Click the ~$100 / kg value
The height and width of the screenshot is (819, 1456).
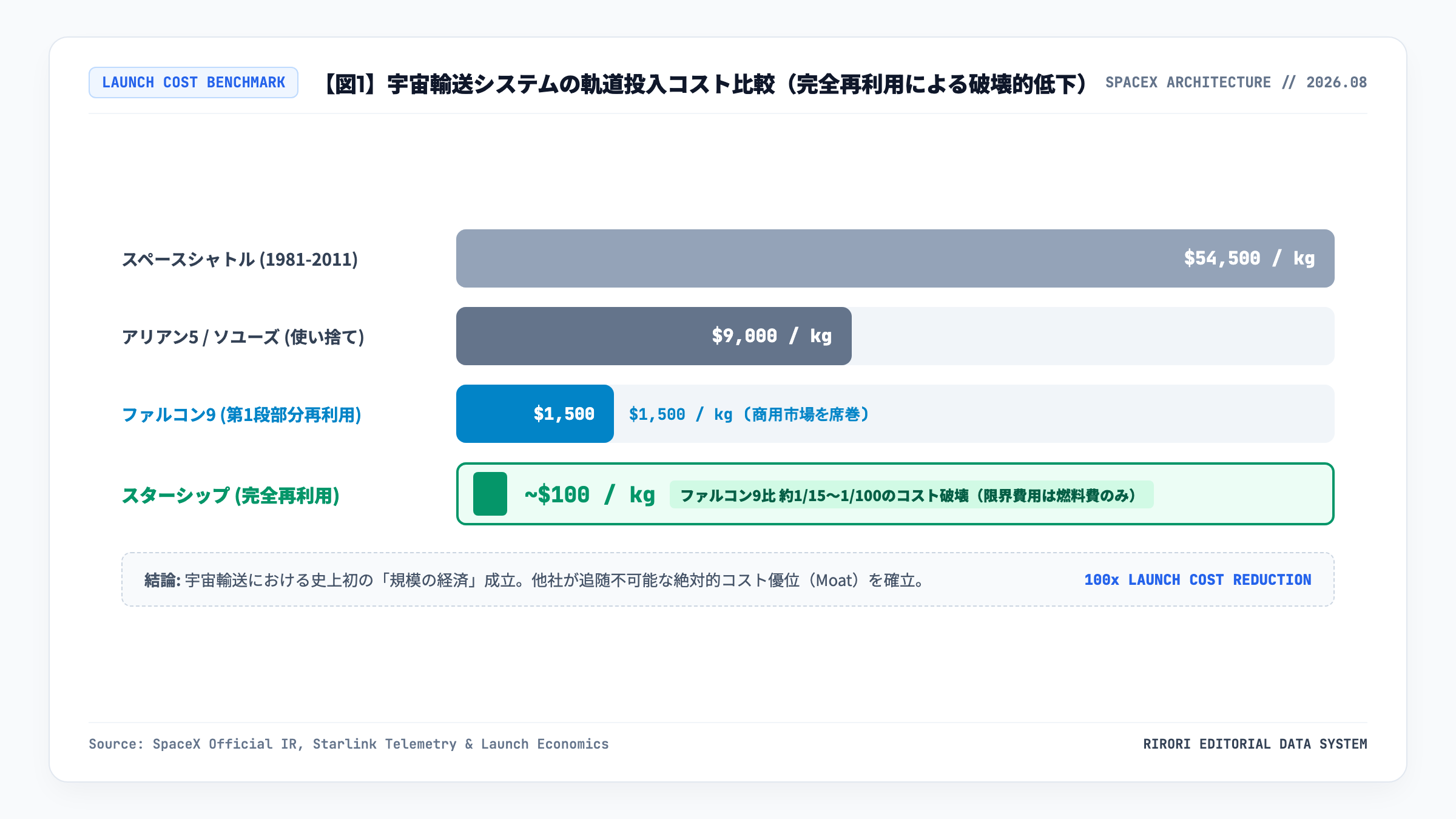pyautogui.click(x=590, y=494)
